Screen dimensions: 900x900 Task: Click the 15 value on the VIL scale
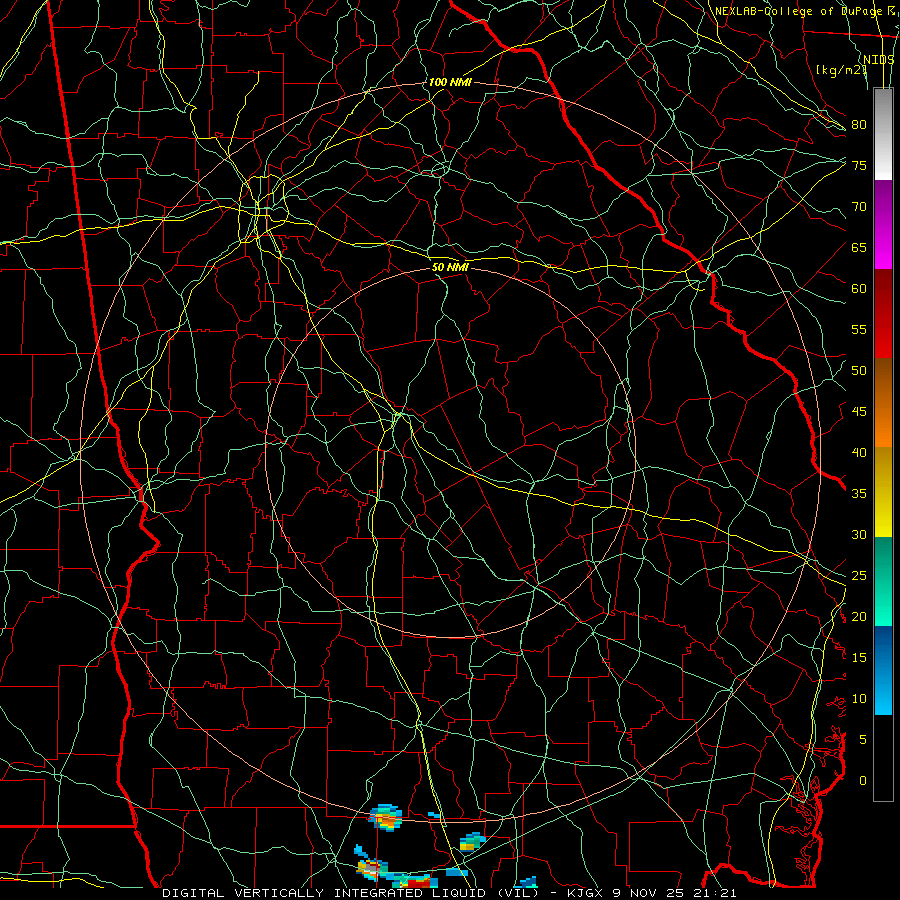tap(859, 658)
